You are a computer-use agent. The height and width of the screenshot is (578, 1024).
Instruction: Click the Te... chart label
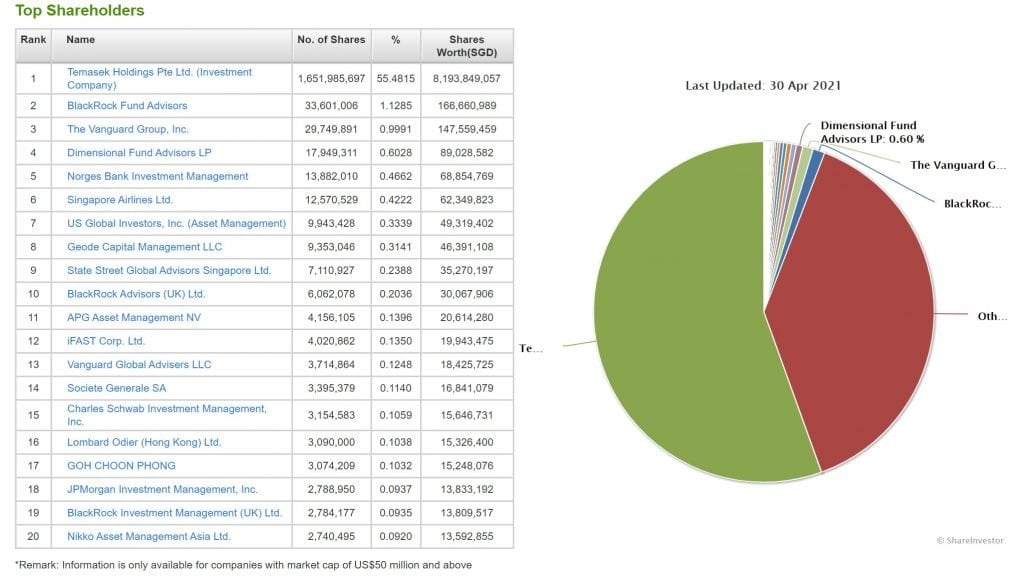530,348
